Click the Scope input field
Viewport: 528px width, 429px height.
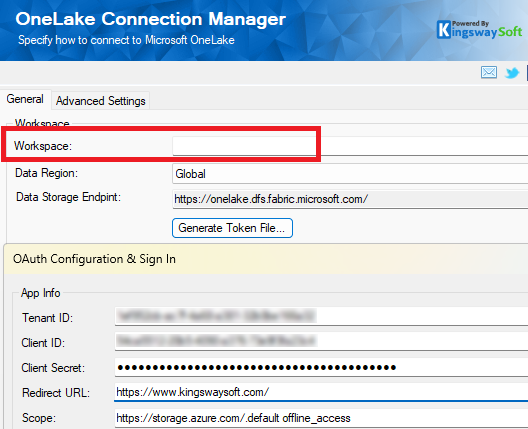click(321, 418)
